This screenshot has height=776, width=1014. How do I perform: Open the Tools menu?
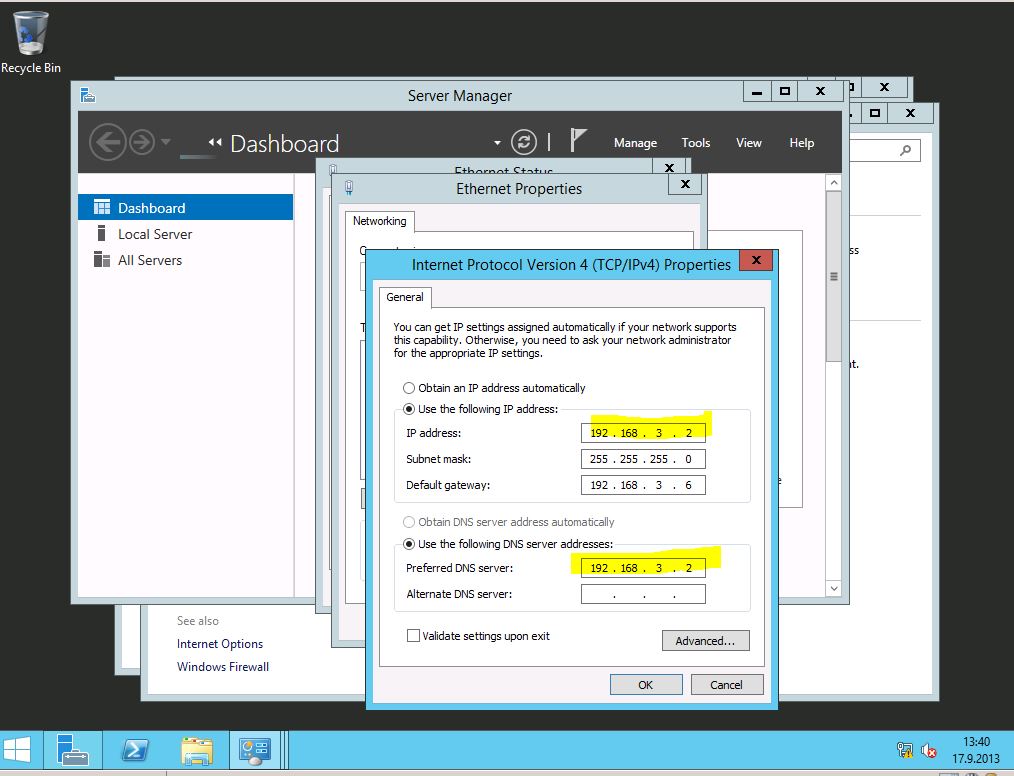696,143
